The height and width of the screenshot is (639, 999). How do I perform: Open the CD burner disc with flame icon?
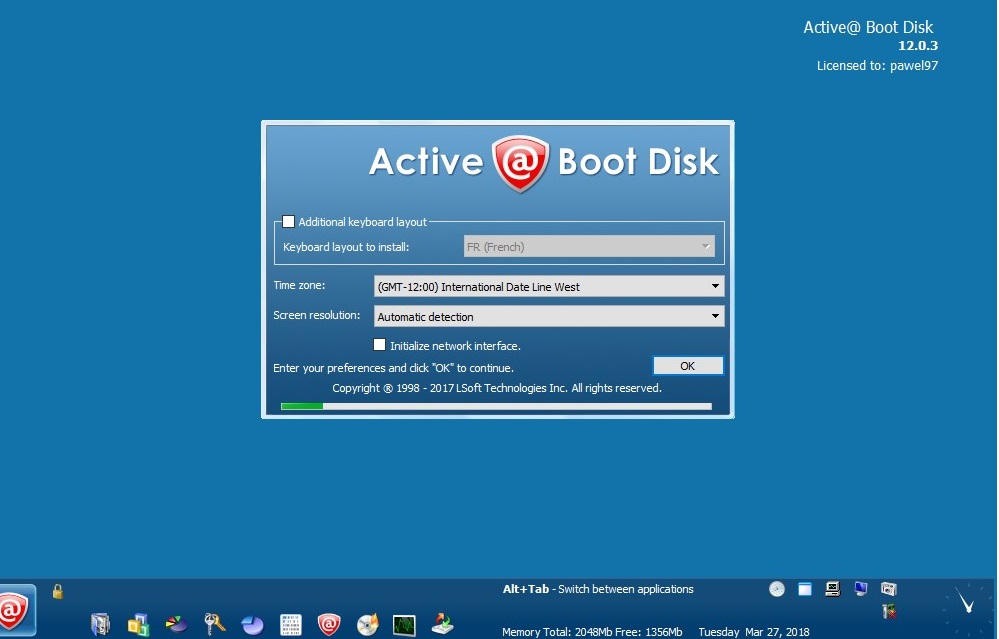coord(368,625)
